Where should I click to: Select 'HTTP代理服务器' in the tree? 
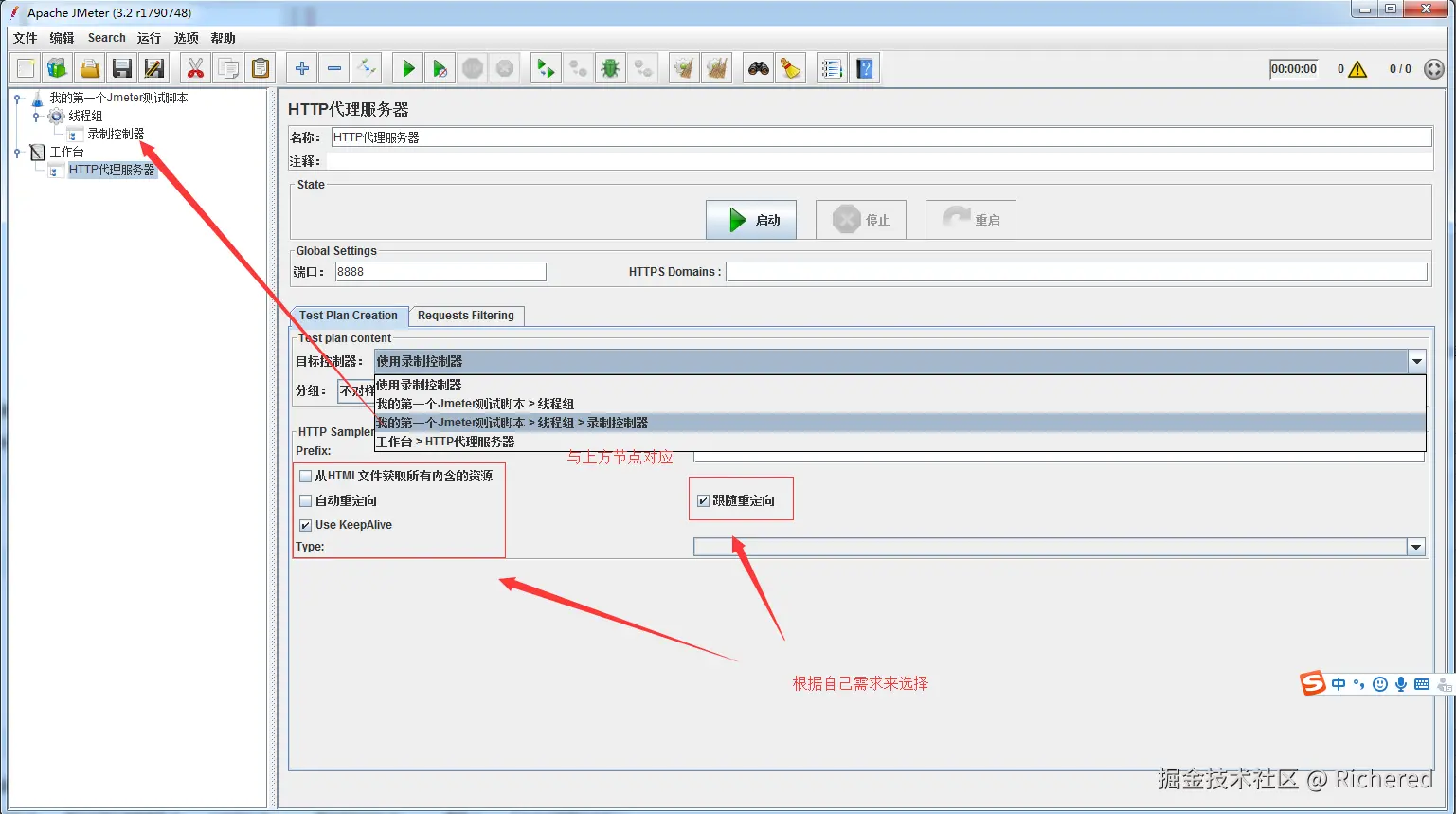(x=112, y=170)
